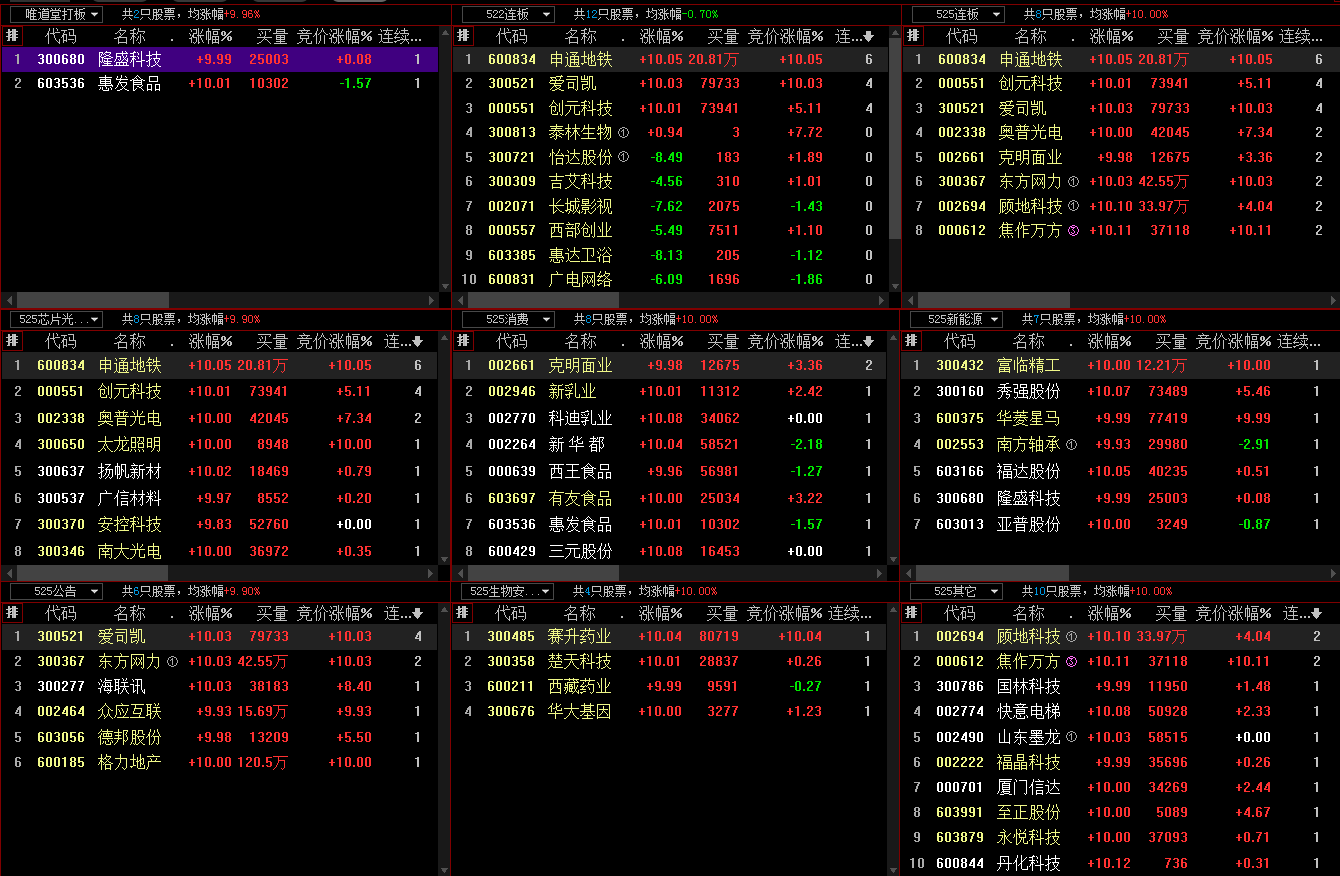Screen dimensions: 1340x876
Task: Select the 华大基因 row
Action: point(670,711)
